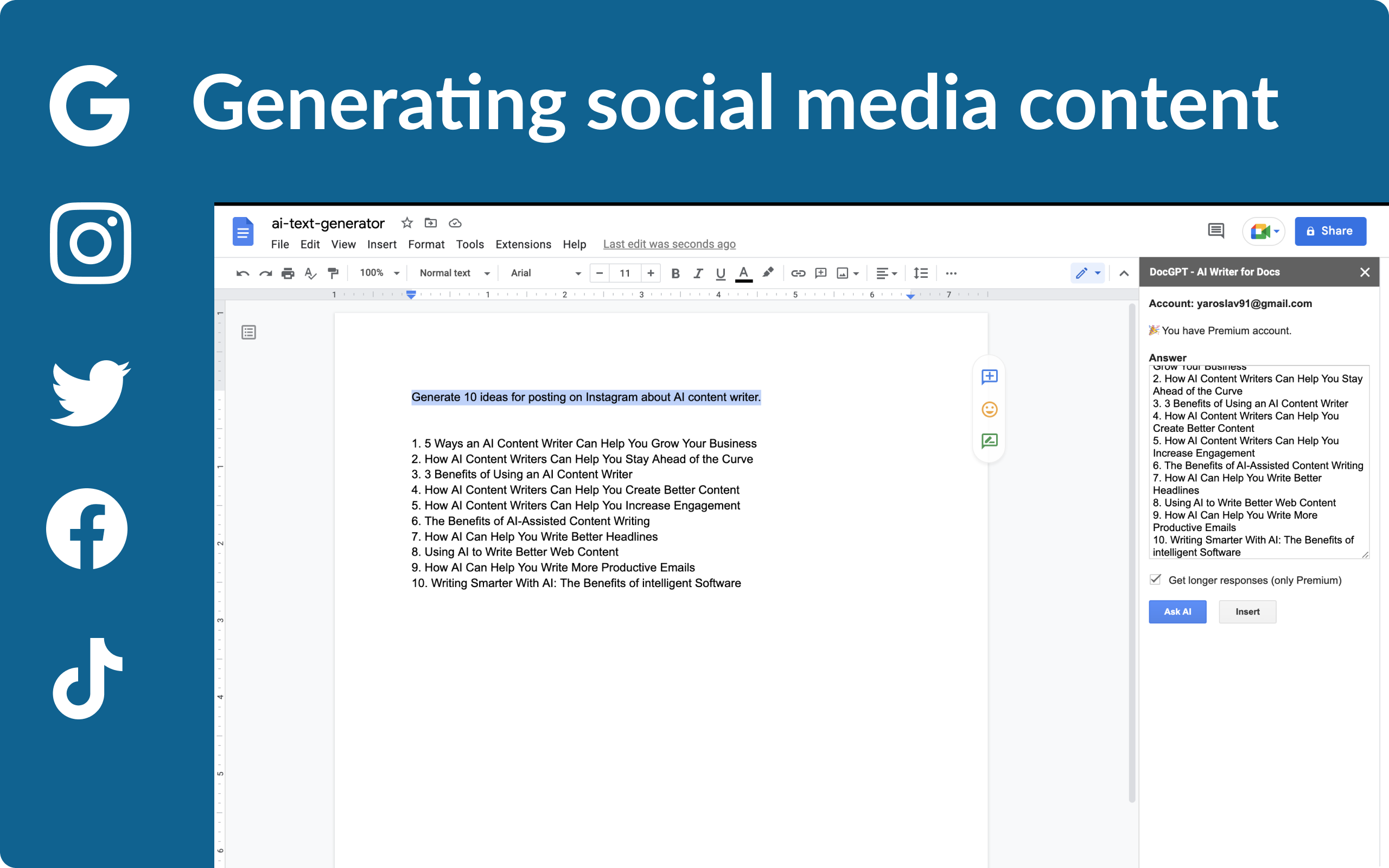Adjust font size using stepper minus button
Viewport: 1389px width, 868px height.
tap(598, 272)
